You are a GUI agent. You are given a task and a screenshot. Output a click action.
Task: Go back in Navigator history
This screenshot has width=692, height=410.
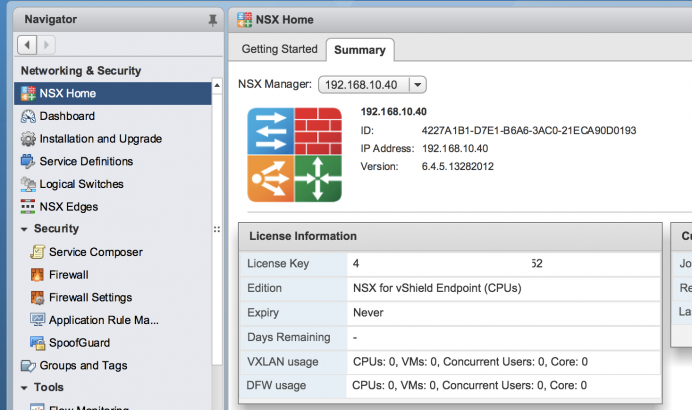coord(27,45)
